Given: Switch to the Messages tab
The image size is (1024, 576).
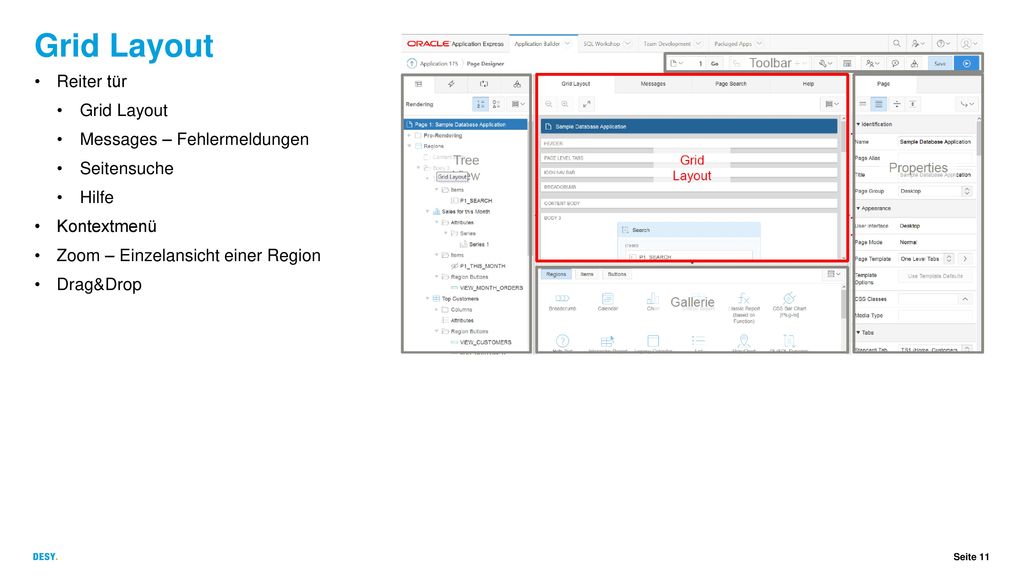Looking at the screenshot, I should point(652,84).
